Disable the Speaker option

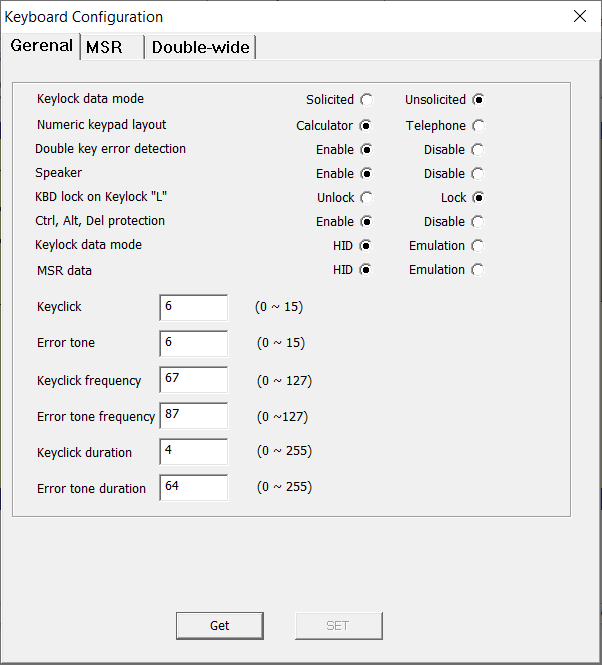(478, 174)
